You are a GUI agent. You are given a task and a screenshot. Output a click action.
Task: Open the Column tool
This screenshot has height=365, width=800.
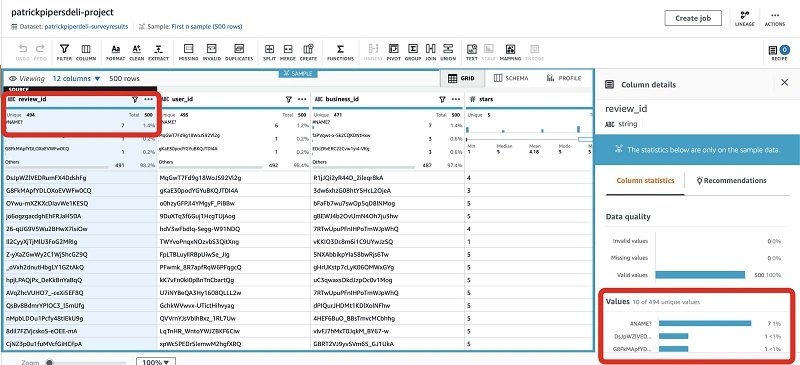pyautogui.click(x=86, y=53)
